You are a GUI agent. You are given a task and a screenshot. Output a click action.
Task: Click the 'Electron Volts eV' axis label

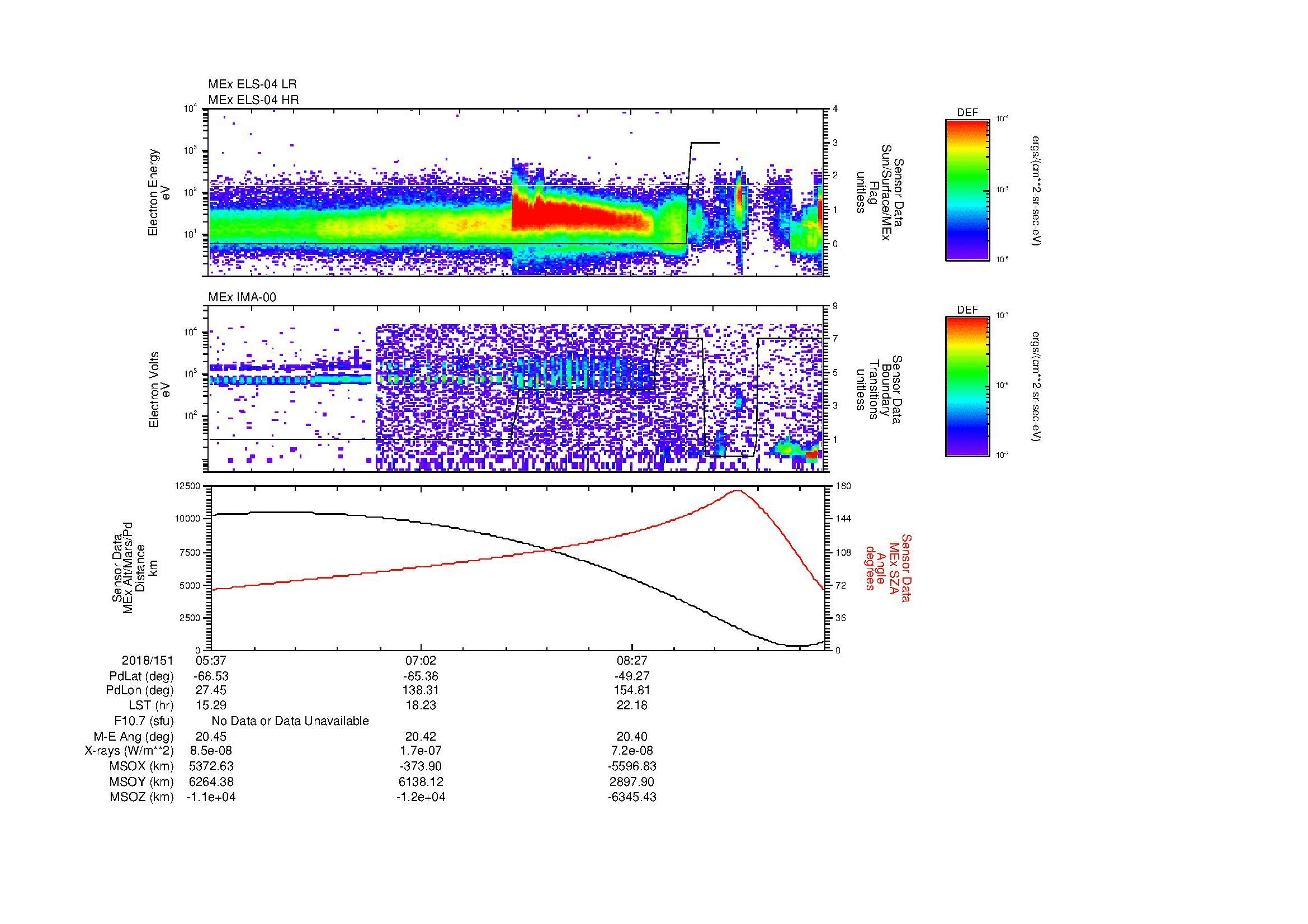pos(159,390)
